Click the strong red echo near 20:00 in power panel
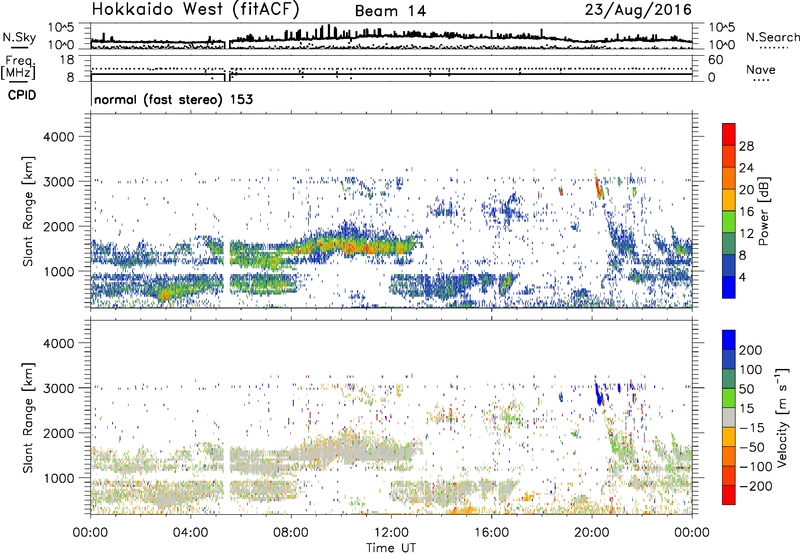Viewport: 800px width, 554px height. point(599,188)
